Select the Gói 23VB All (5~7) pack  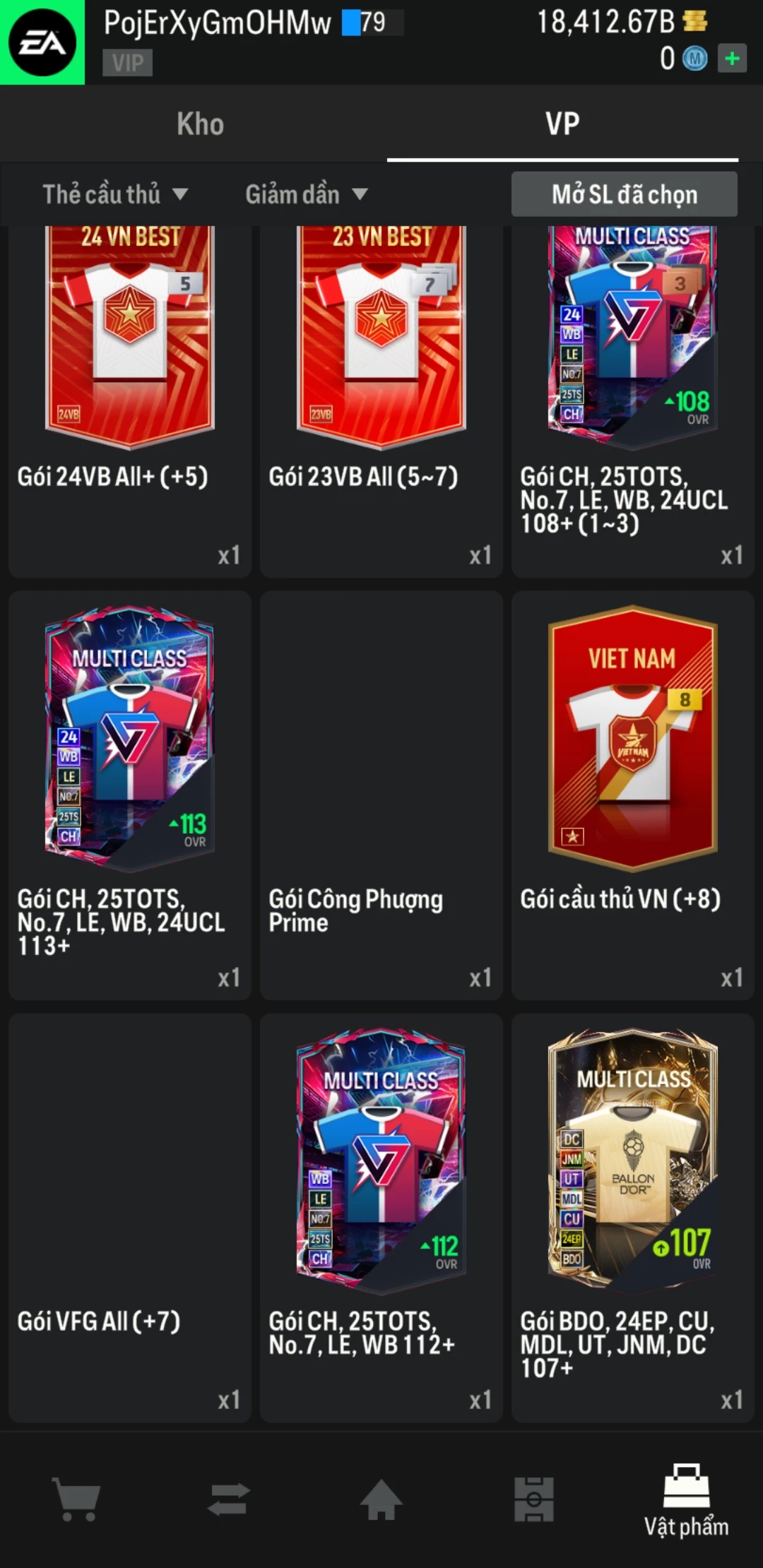click(381, 401)
